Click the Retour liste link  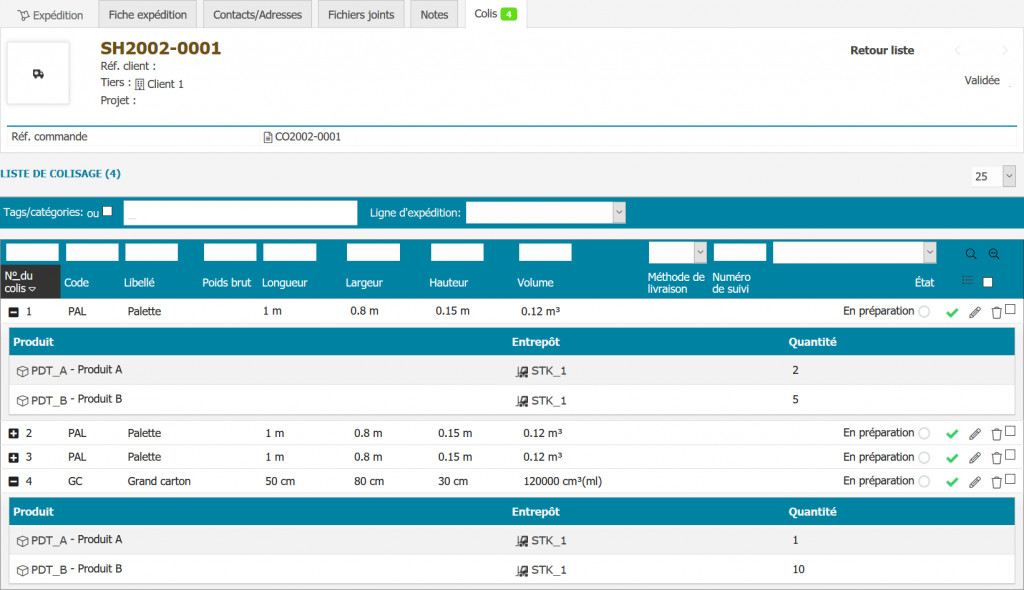click(x=881, y=50)
